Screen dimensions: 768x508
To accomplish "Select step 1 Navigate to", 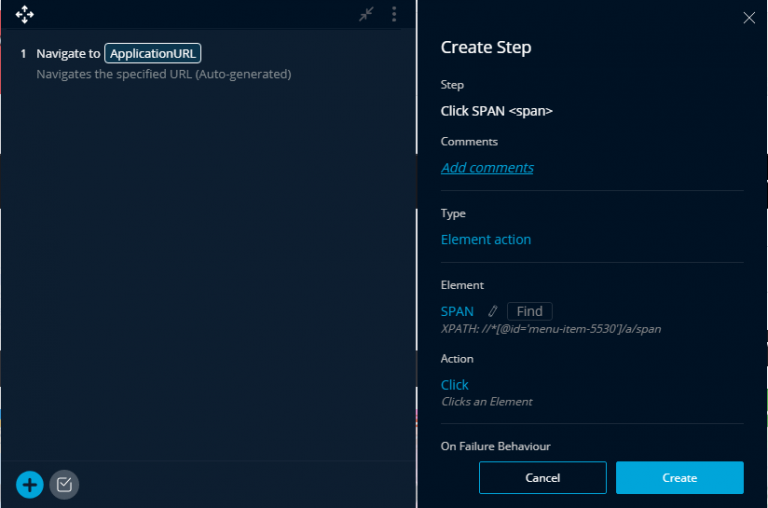I will pos(68,54).
